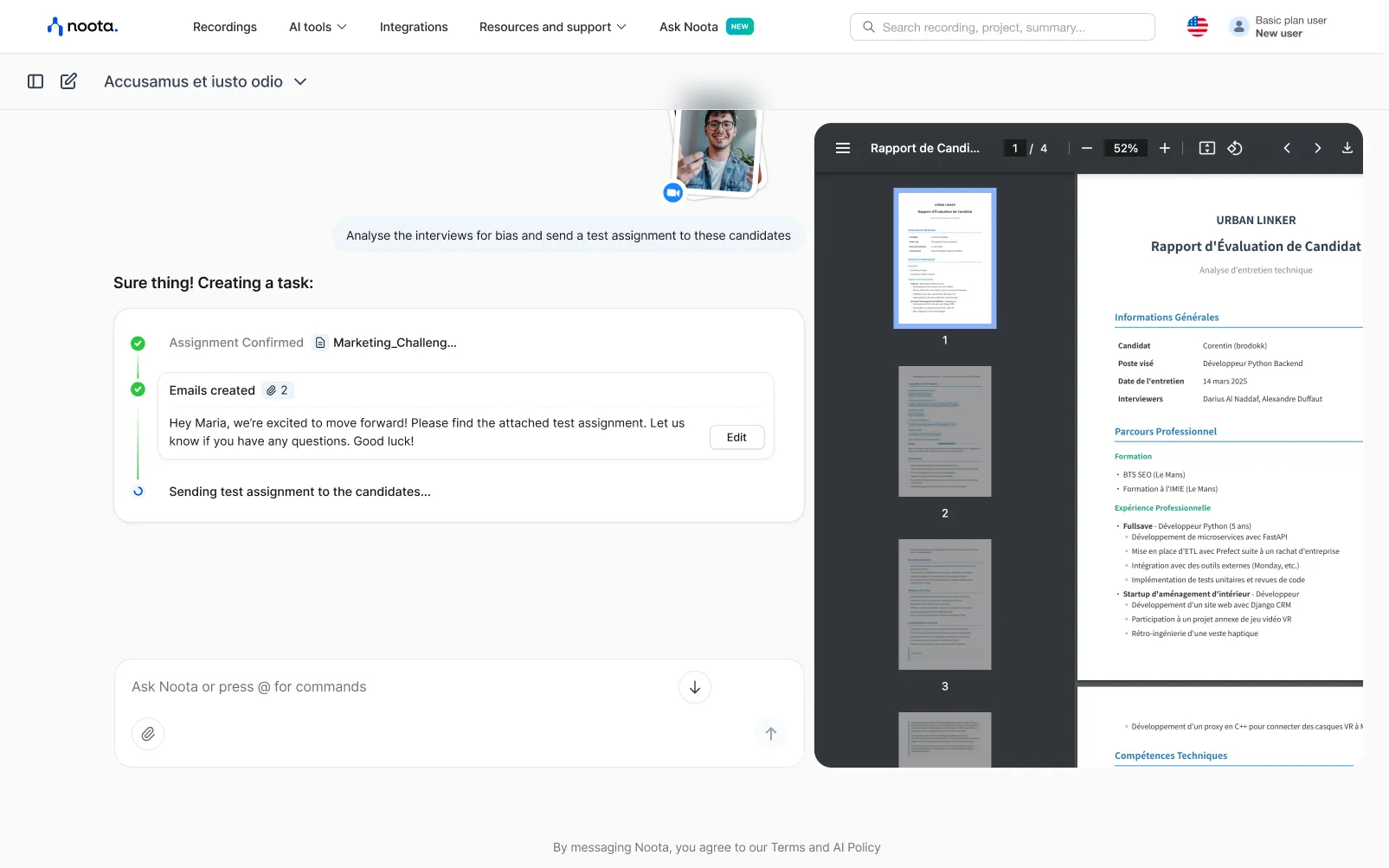Image resolution: width=1389 pixels, height=868 pixels.
Task: Click the scroll-to-bottom arrow in chat
Action: [x=694, y=686]
